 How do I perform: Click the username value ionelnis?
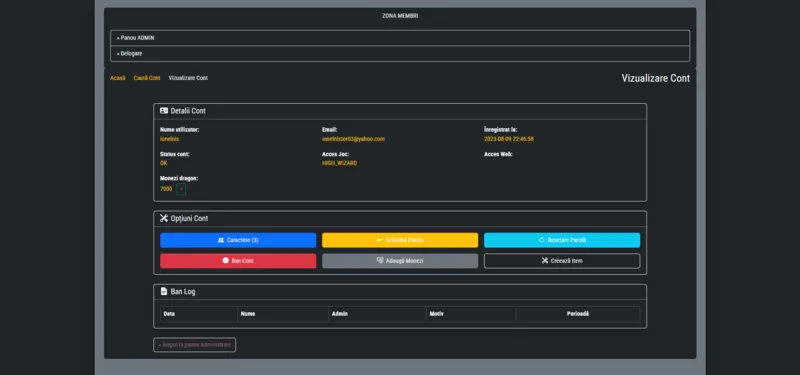pyautogui.click(x=169, y=139)
